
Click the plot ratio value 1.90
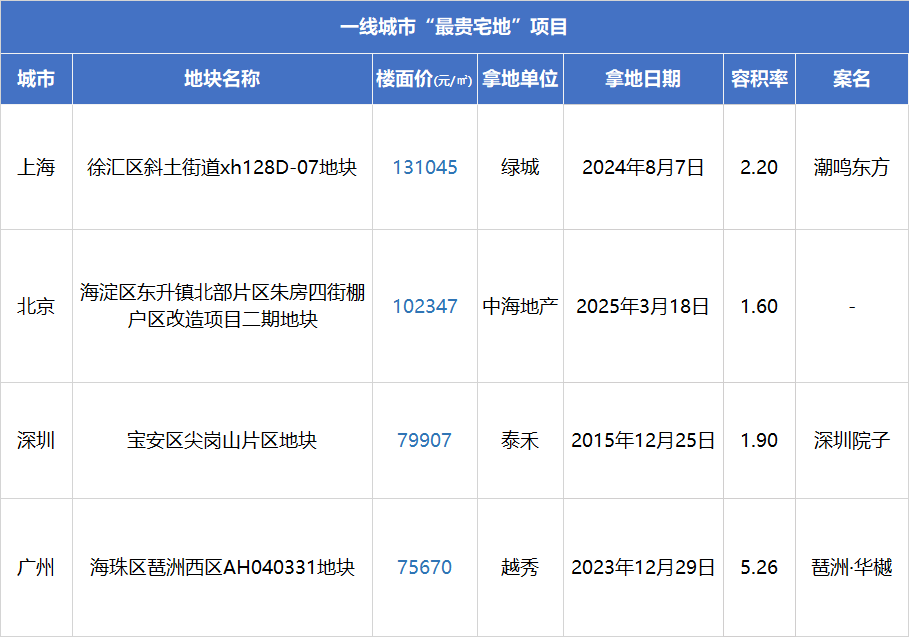click(759, 441)
